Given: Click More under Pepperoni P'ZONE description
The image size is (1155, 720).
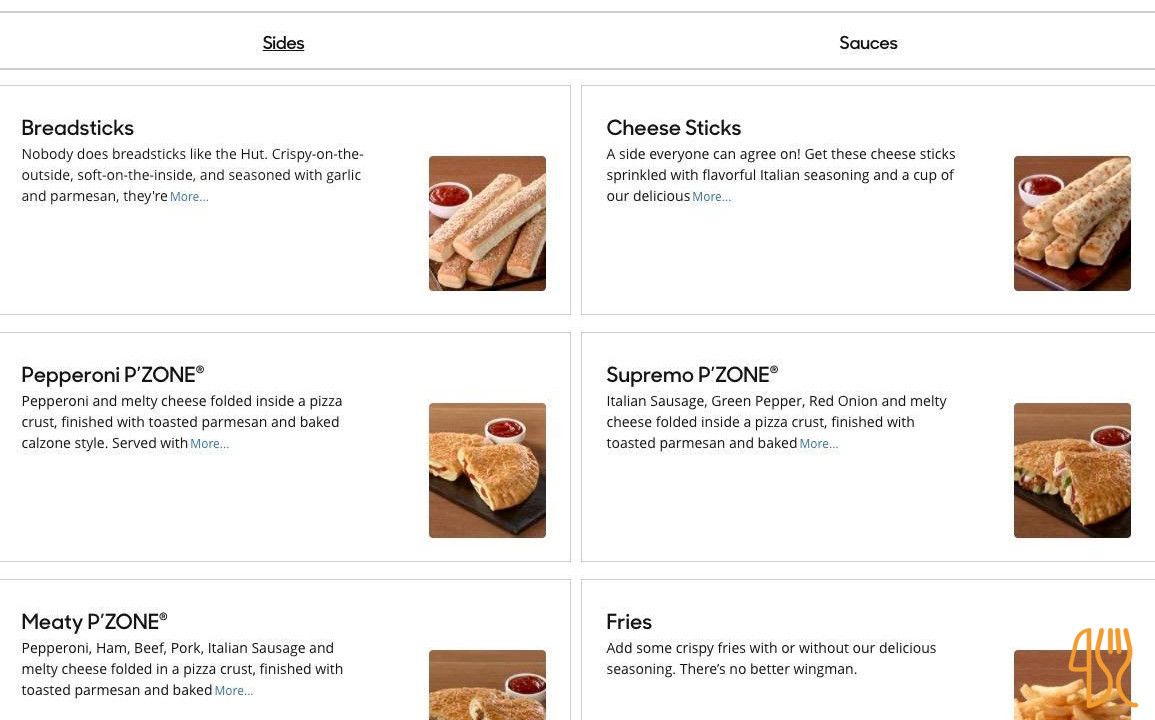Looking at the screenshot, I should click(x=209, y=444).
